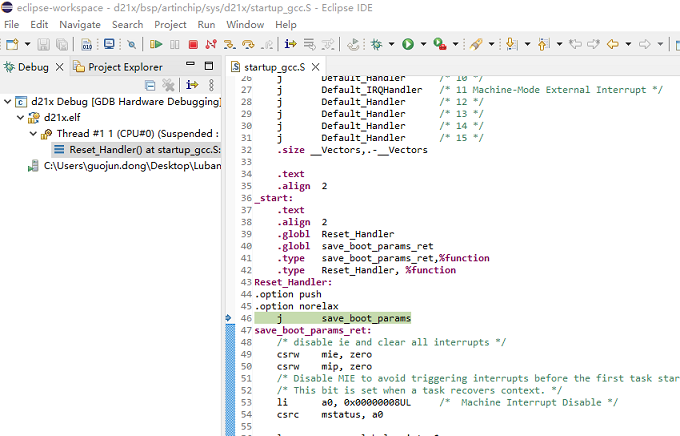Toggle Instruction Stepping Mode in toolbar
This screenshot has width=680, height=436.
click(x=291, y=44)
